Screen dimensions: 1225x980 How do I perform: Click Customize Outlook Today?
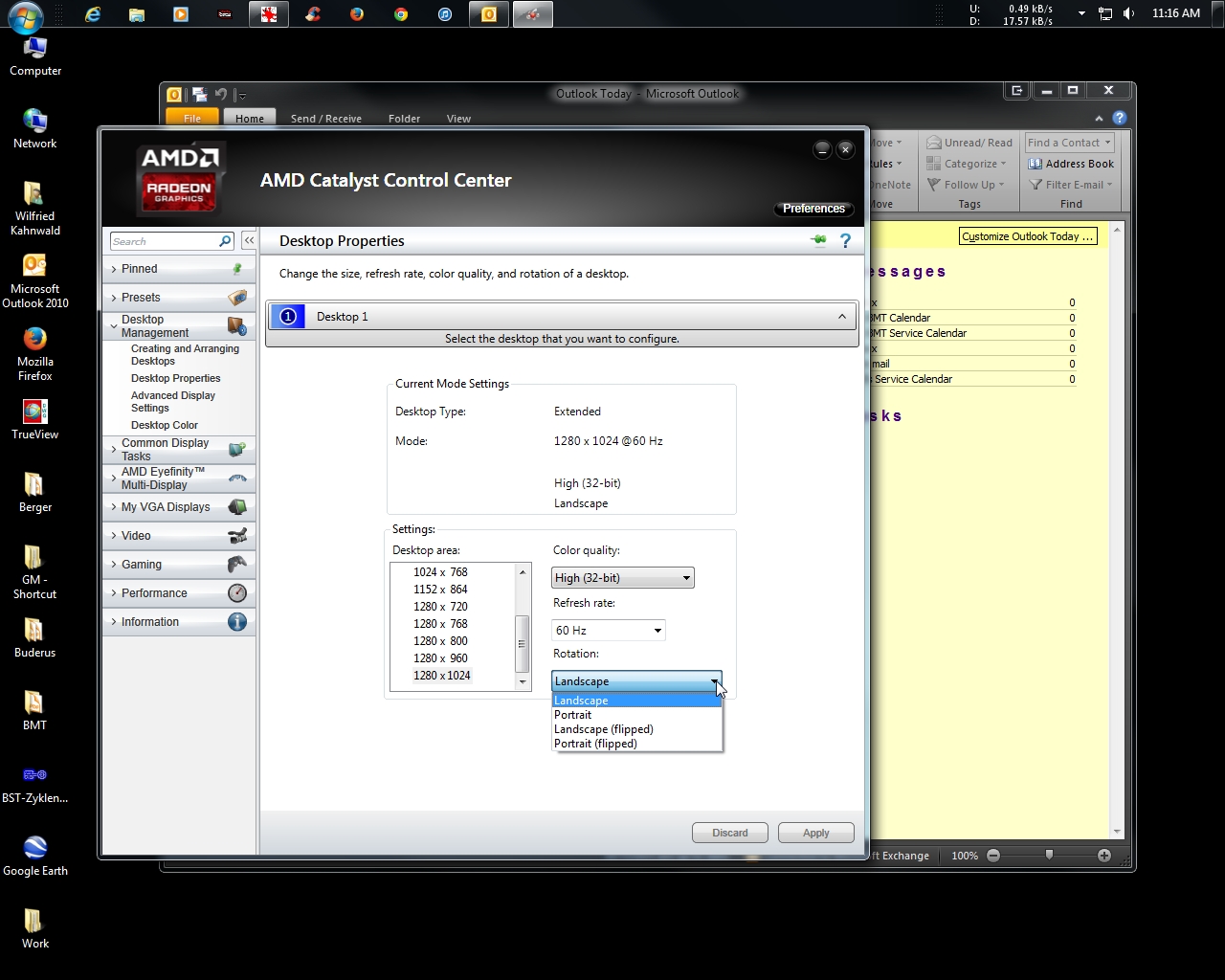(1028, 236)
